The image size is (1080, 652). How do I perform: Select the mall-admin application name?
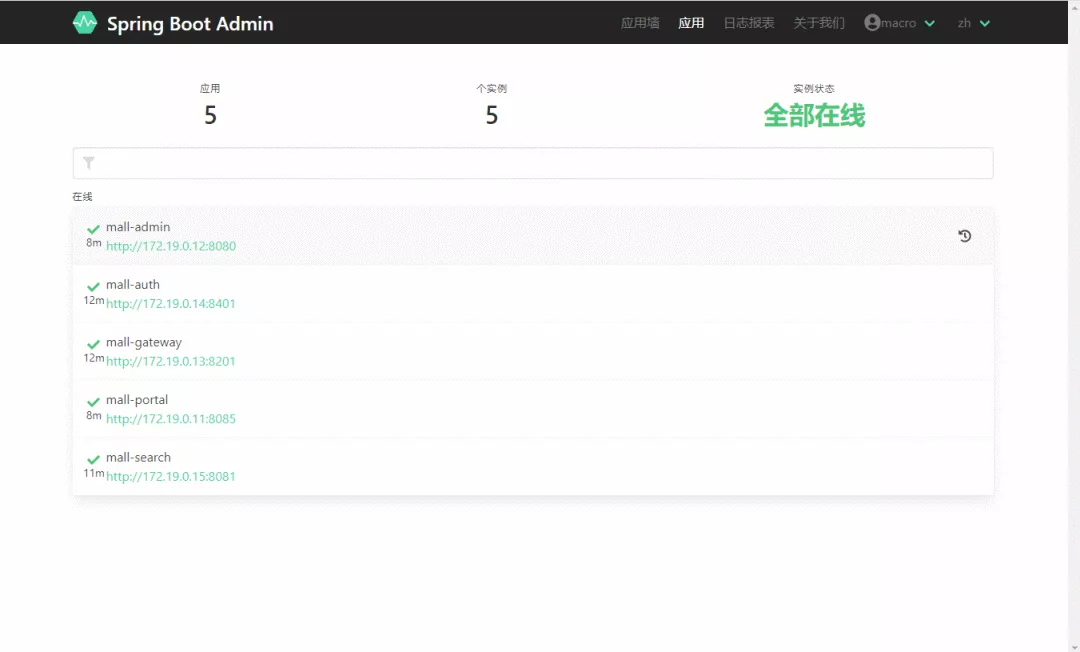coord(138,227)
